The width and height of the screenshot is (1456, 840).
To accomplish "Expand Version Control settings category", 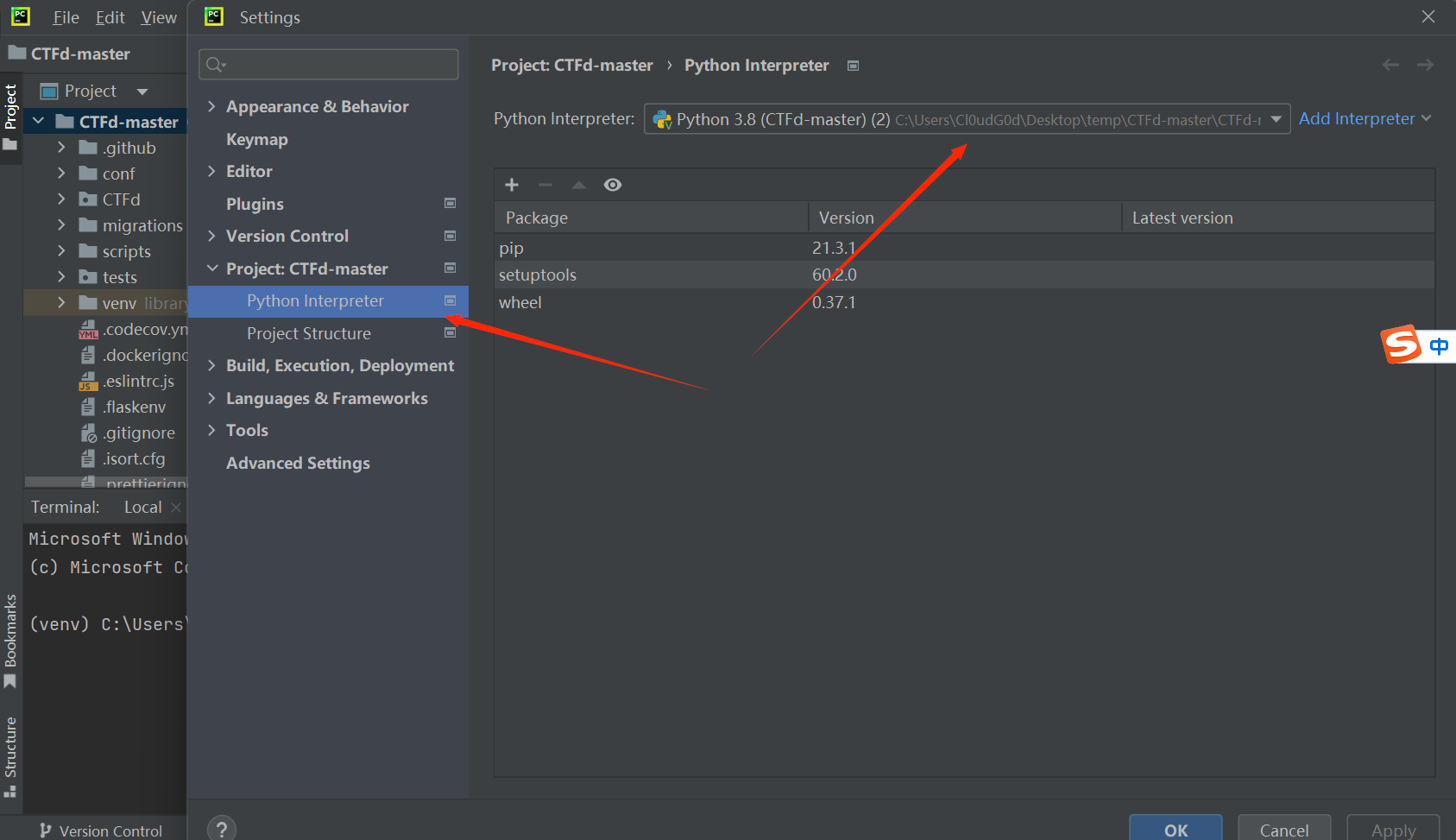I will (211, 236).
